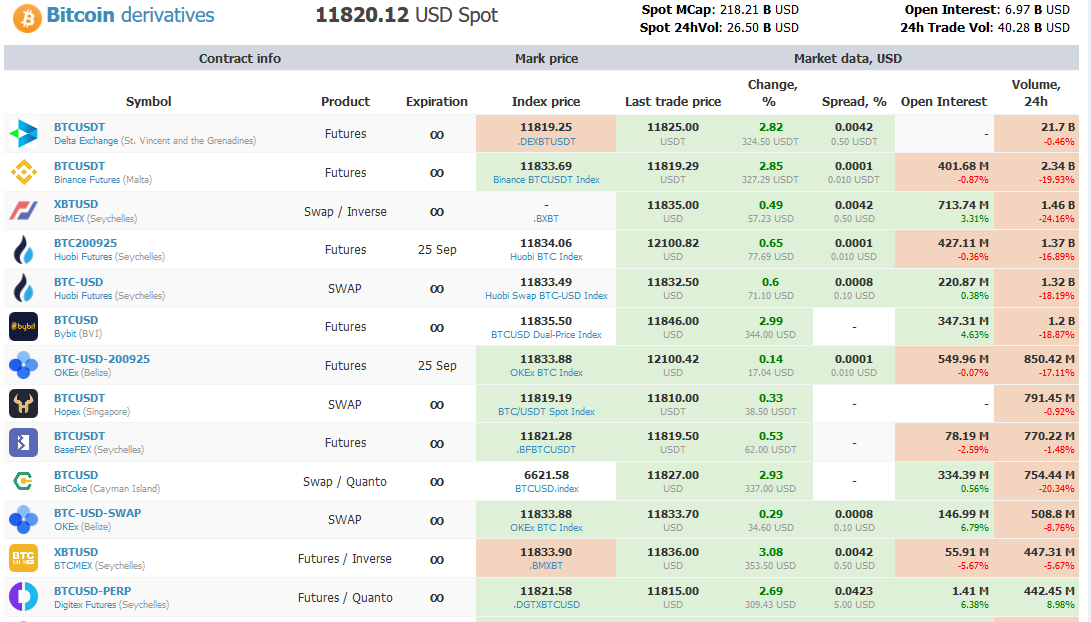Open the BTC-USD-SWAP symbol link
The width and height of the screenshot is (1091, 622).
(x=97, y=513)
